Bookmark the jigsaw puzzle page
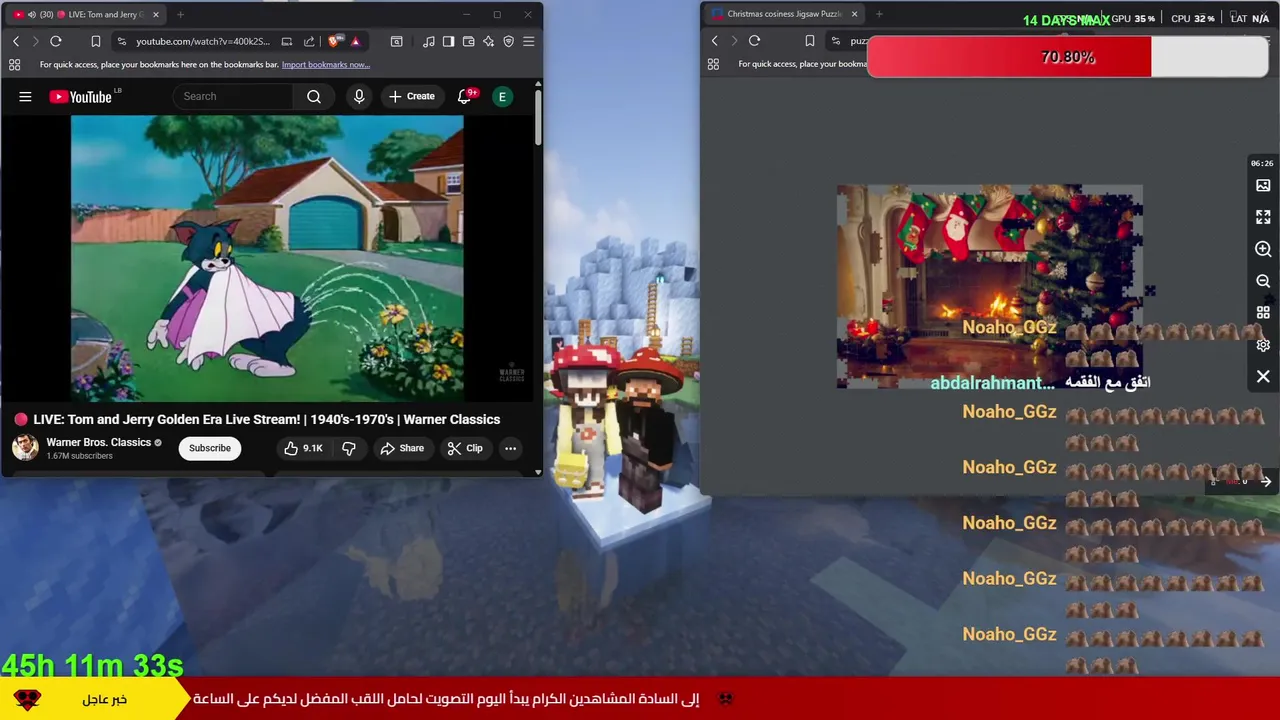 [809, 40]
